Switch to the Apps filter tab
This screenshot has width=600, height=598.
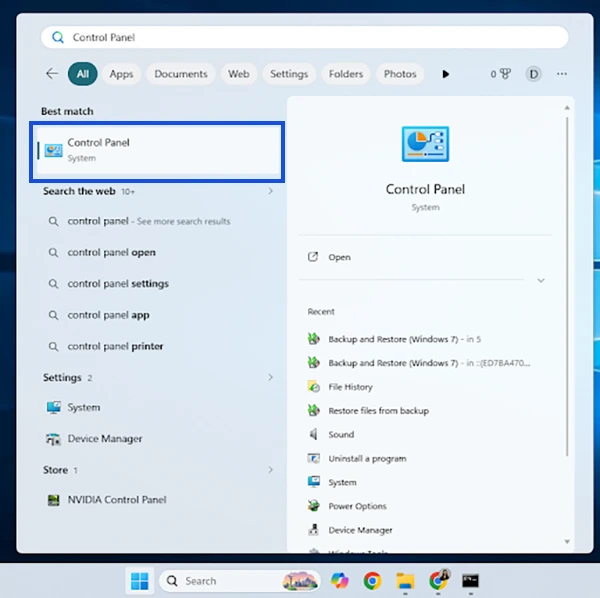coord(121,74)
